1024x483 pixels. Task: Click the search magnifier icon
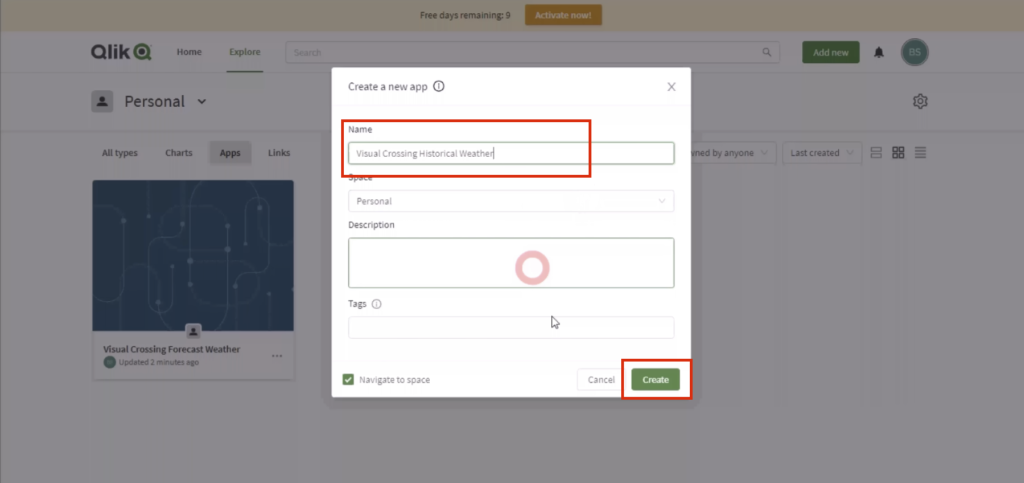[x=767, y=52]
